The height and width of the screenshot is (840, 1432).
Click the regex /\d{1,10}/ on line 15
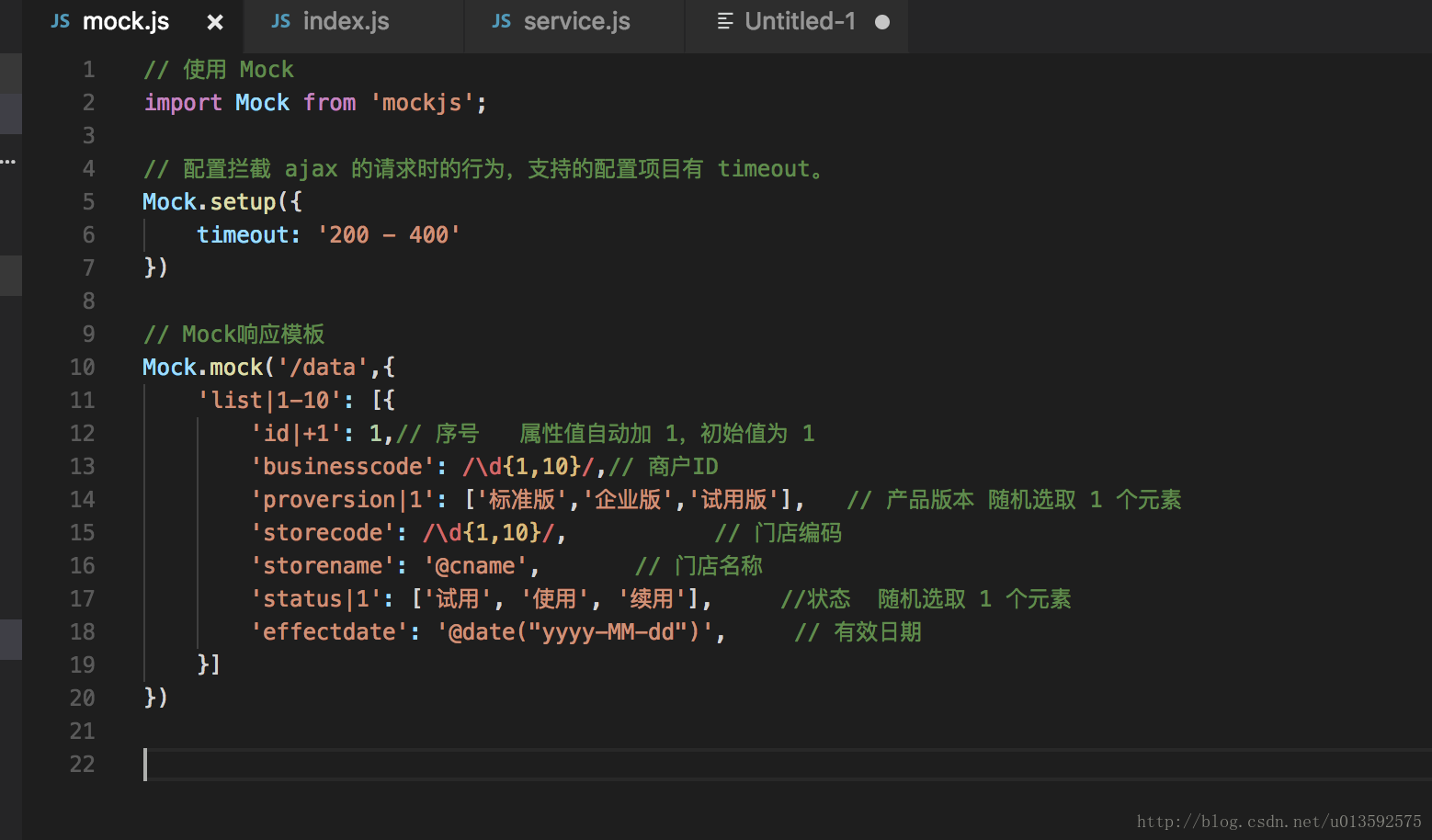click(x=488, y=533)
